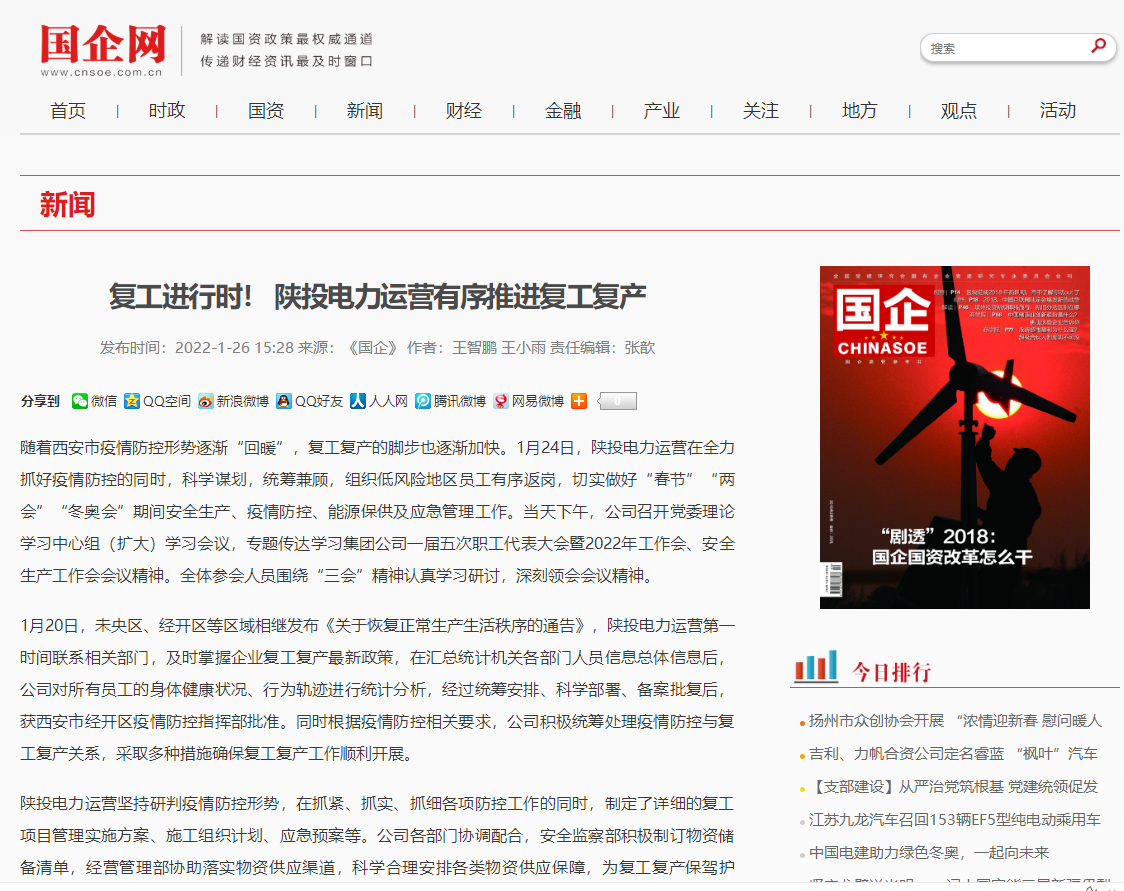This screenshot has width=1124, height=891.
Task: Open the 首页 navigation menu item
Action: [68, 111]
